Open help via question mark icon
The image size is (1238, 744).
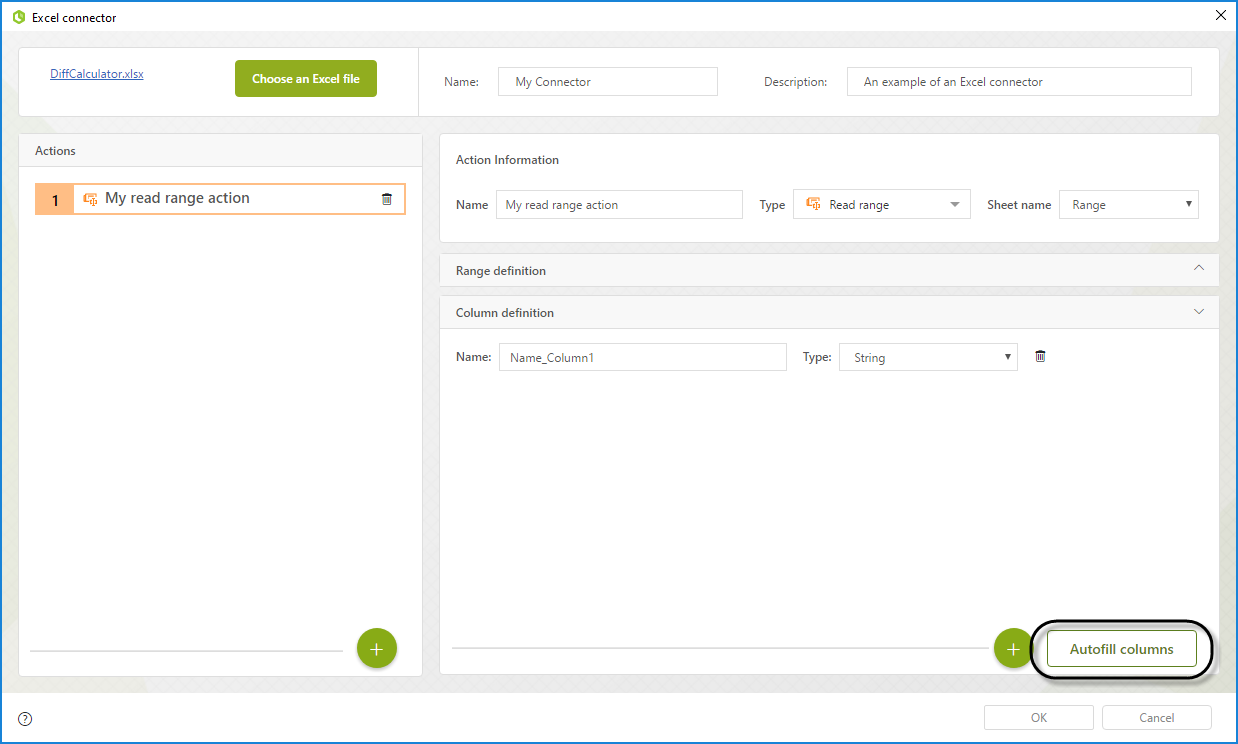[25, 718]
